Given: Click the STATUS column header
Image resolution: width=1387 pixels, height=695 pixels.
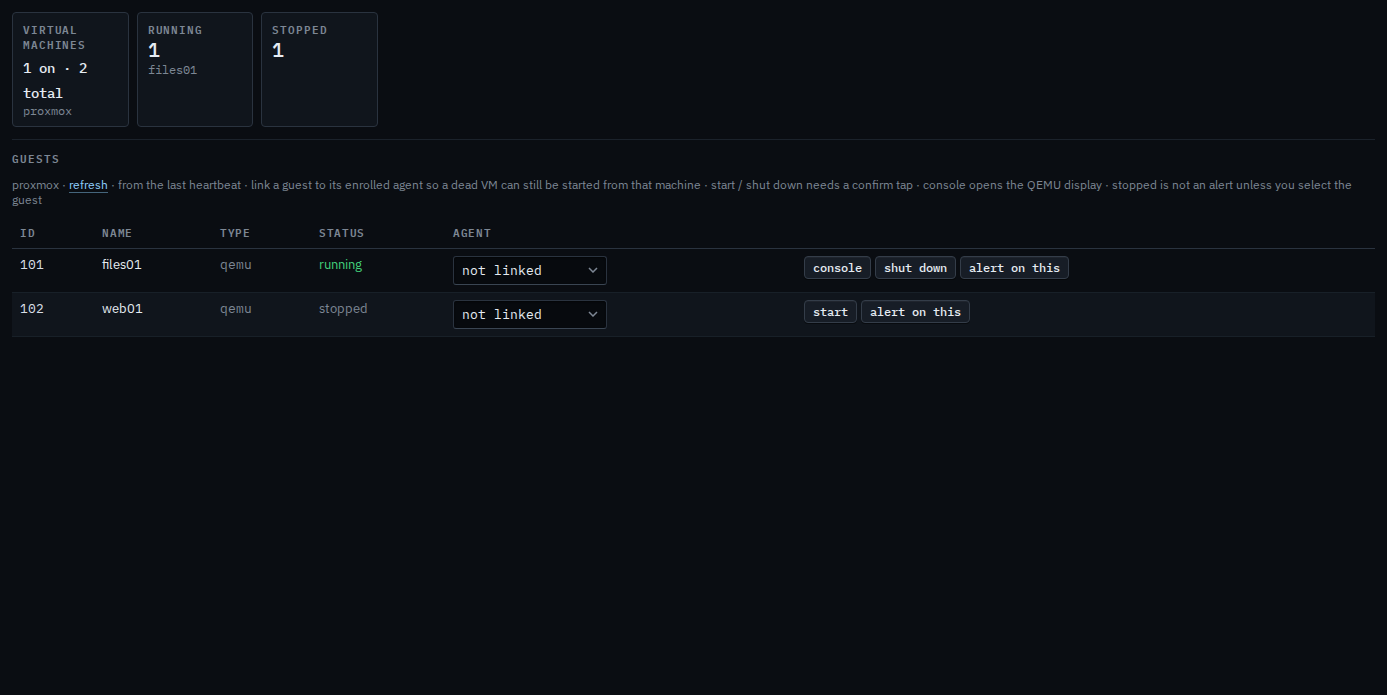Looking at the screenshot, I should point(342,233).
